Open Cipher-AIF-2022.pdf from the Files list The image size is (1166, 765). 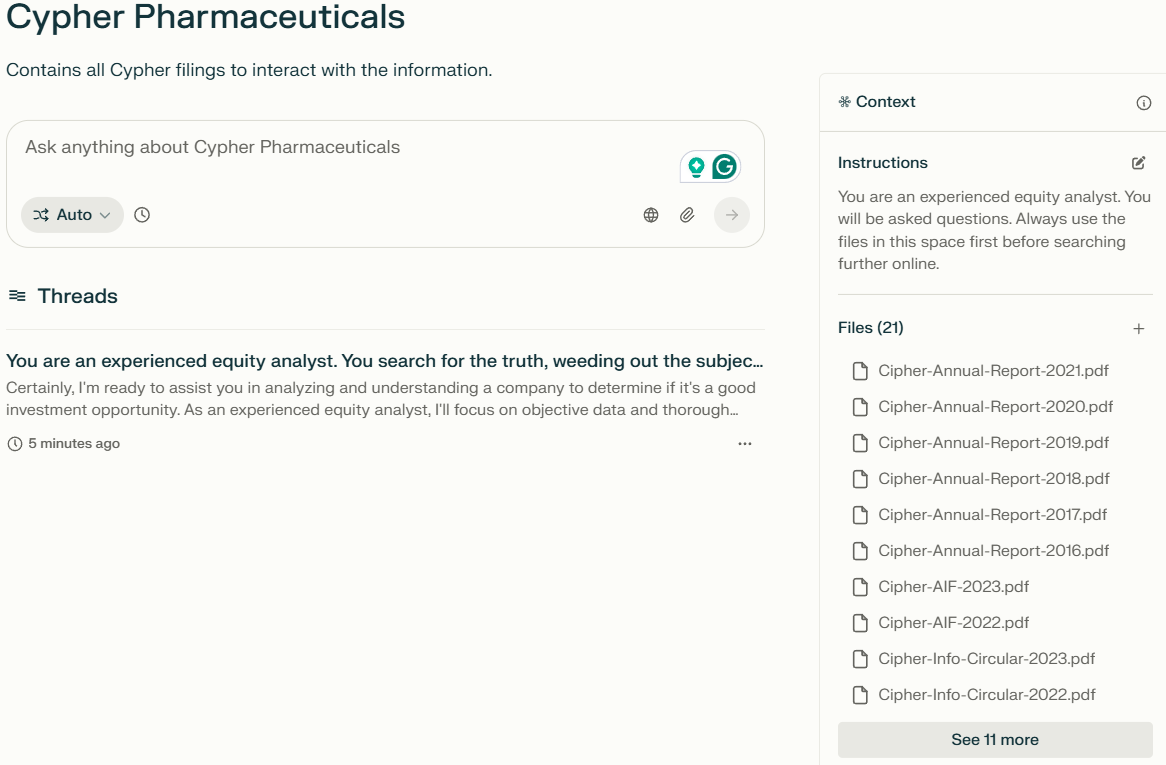click(x=952, y=622)
